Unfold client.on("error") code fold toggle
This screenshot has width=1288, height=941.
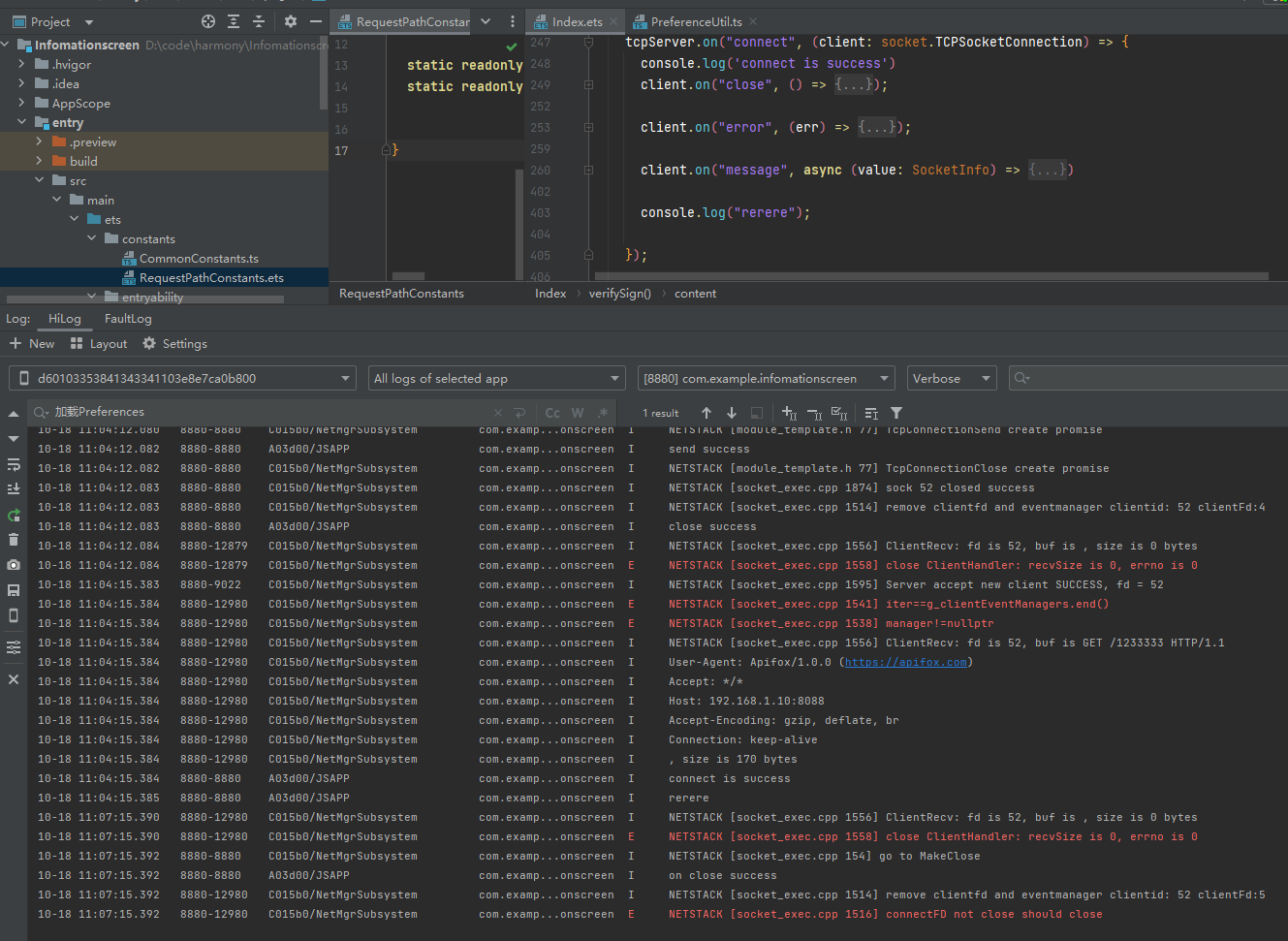588,128
